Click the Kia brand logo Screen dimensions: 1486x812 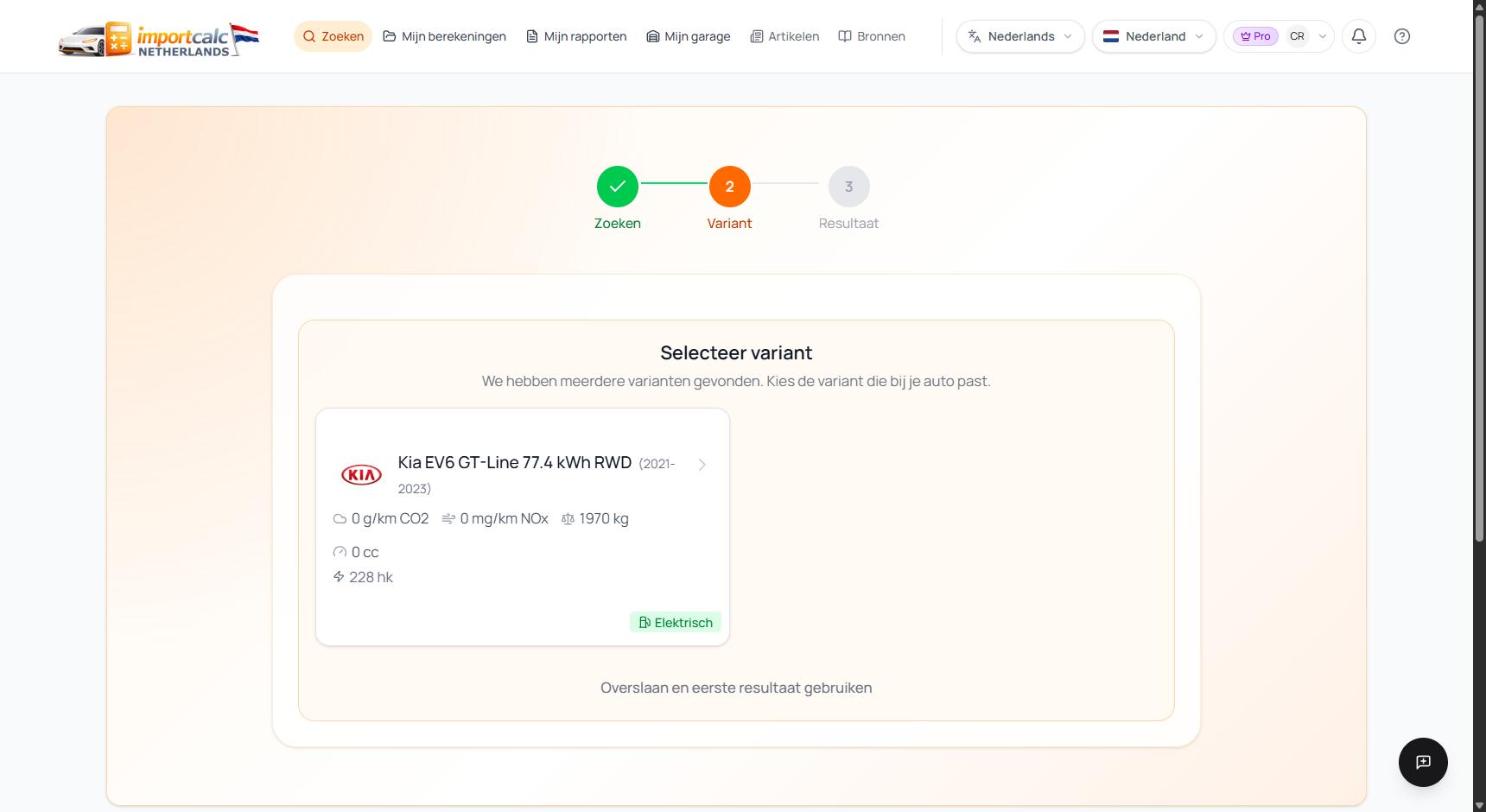[361, 475]
